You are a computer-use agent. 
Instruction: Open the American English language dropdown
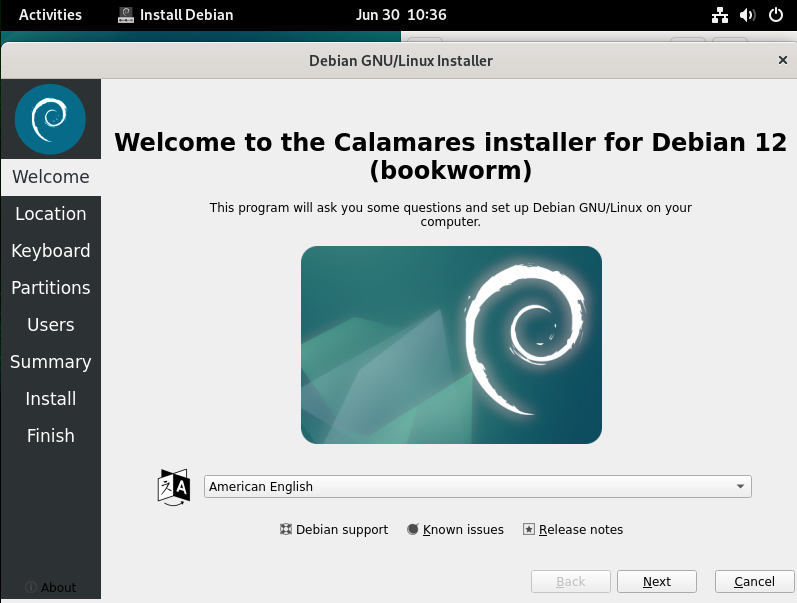click(477, 487)
